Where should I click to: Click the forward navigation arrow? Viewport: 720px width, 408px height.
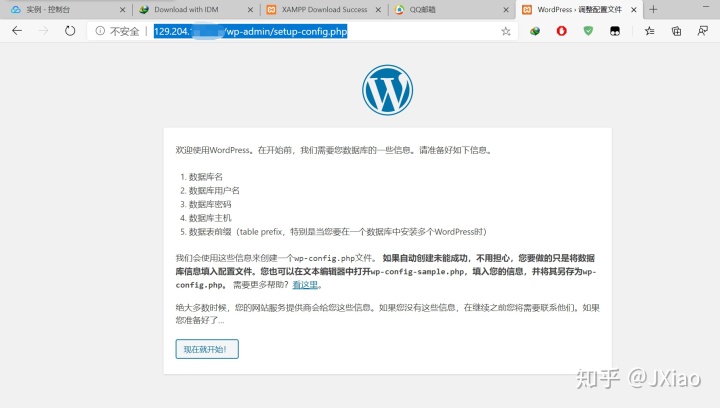point(44,31)
